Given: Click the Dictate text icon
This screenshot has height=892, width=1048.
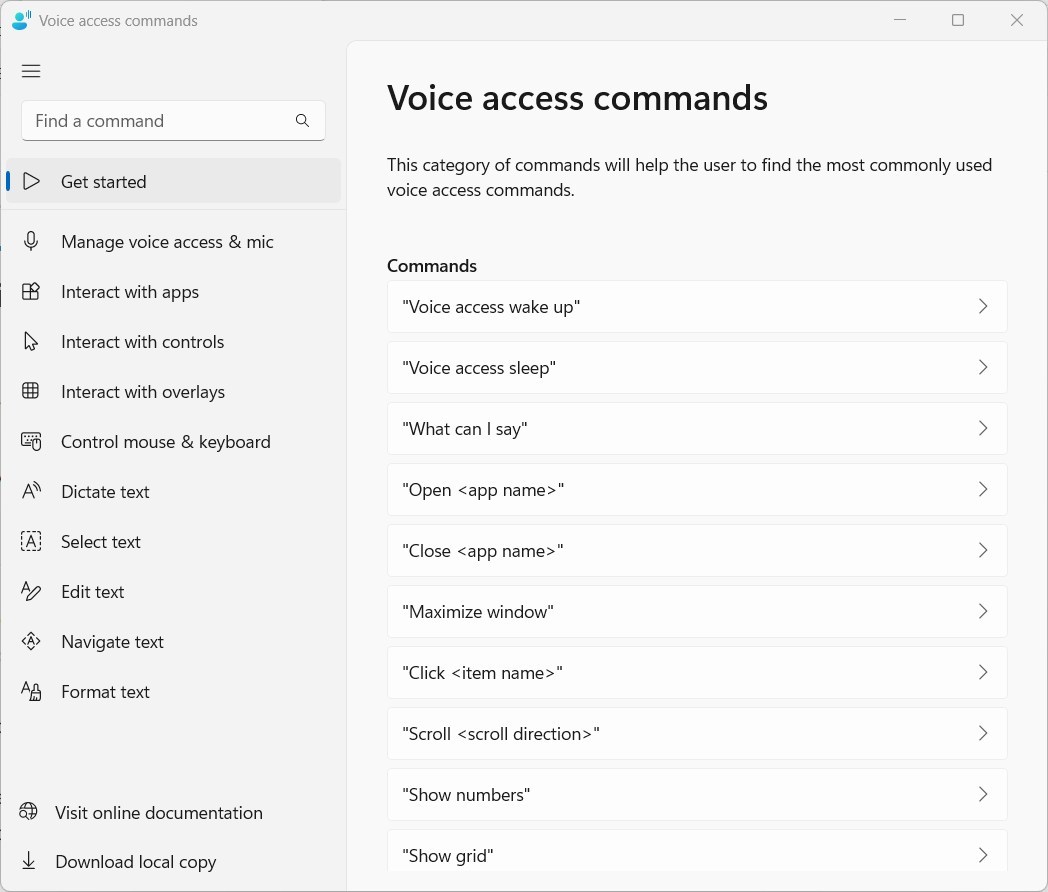Looking at the screenshot, I should (x=30, y=491).
